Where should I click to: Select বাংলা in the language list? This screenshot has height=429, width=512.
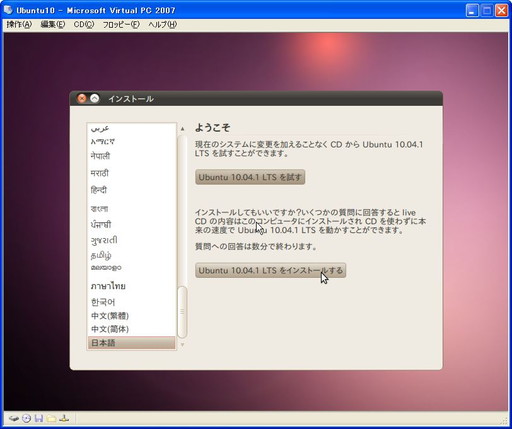coord(131,208)
